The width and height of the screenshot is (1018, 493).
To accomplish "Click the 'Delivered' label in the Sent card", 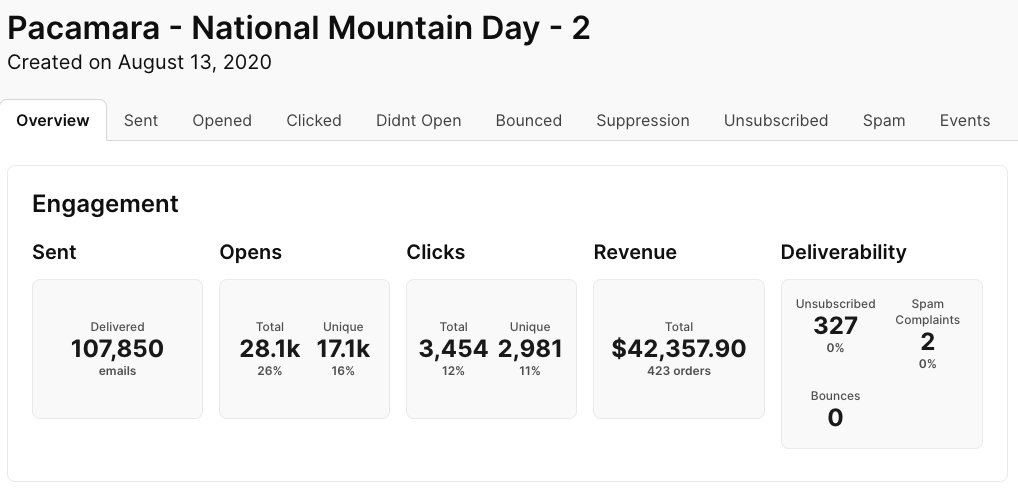I will 118,327.
